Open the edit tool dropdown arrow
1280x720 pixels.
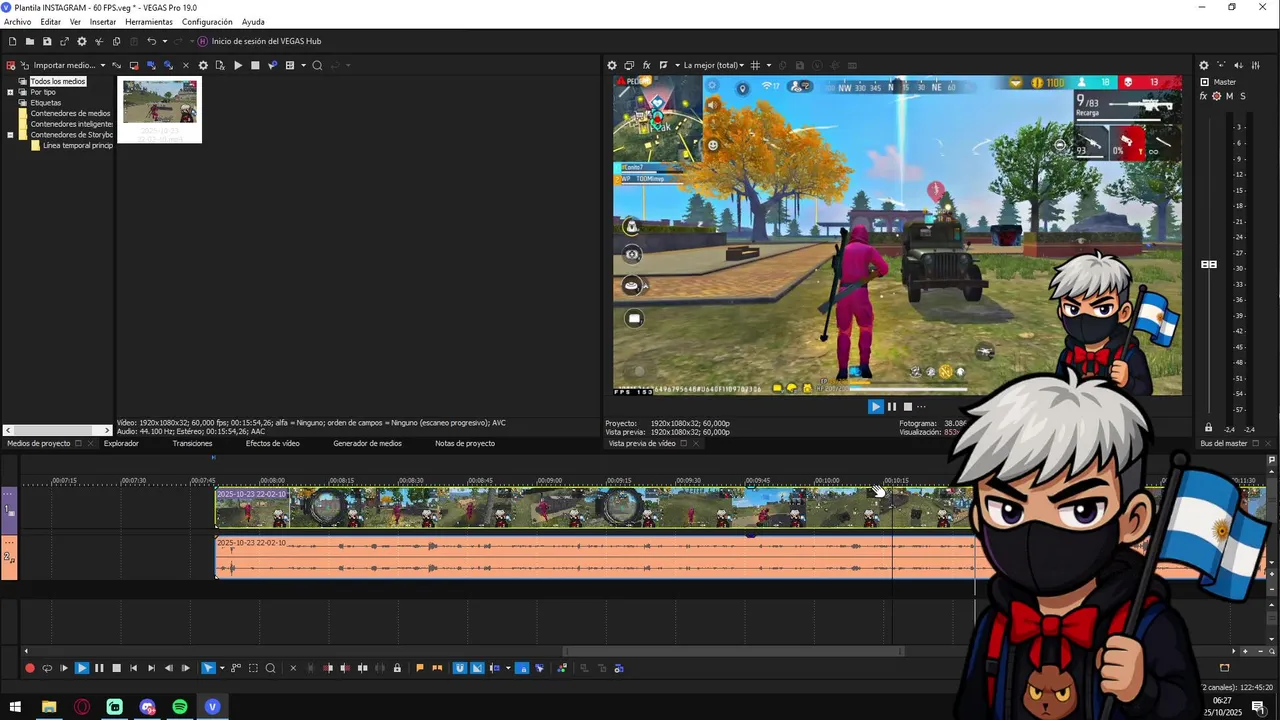click(220, 668)
